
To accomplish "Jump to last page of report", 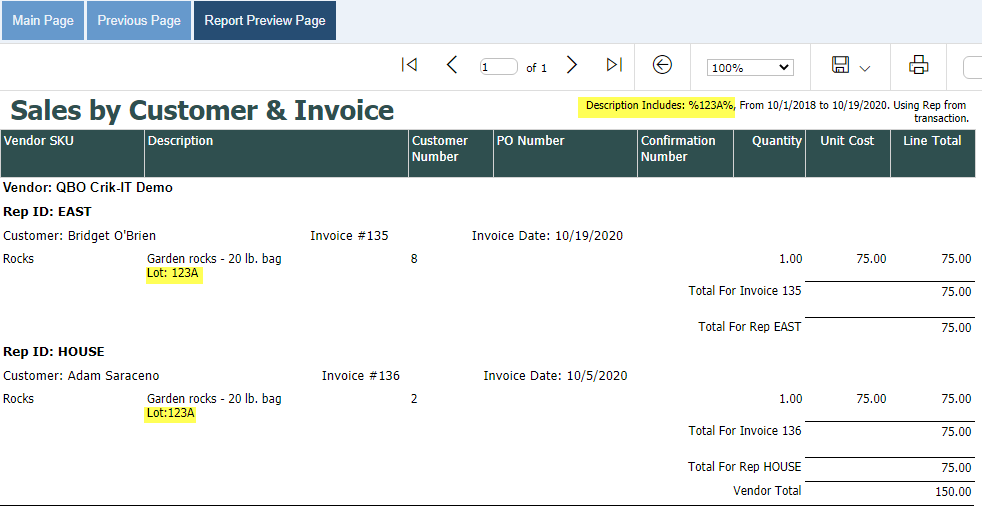I will (614, 65).
